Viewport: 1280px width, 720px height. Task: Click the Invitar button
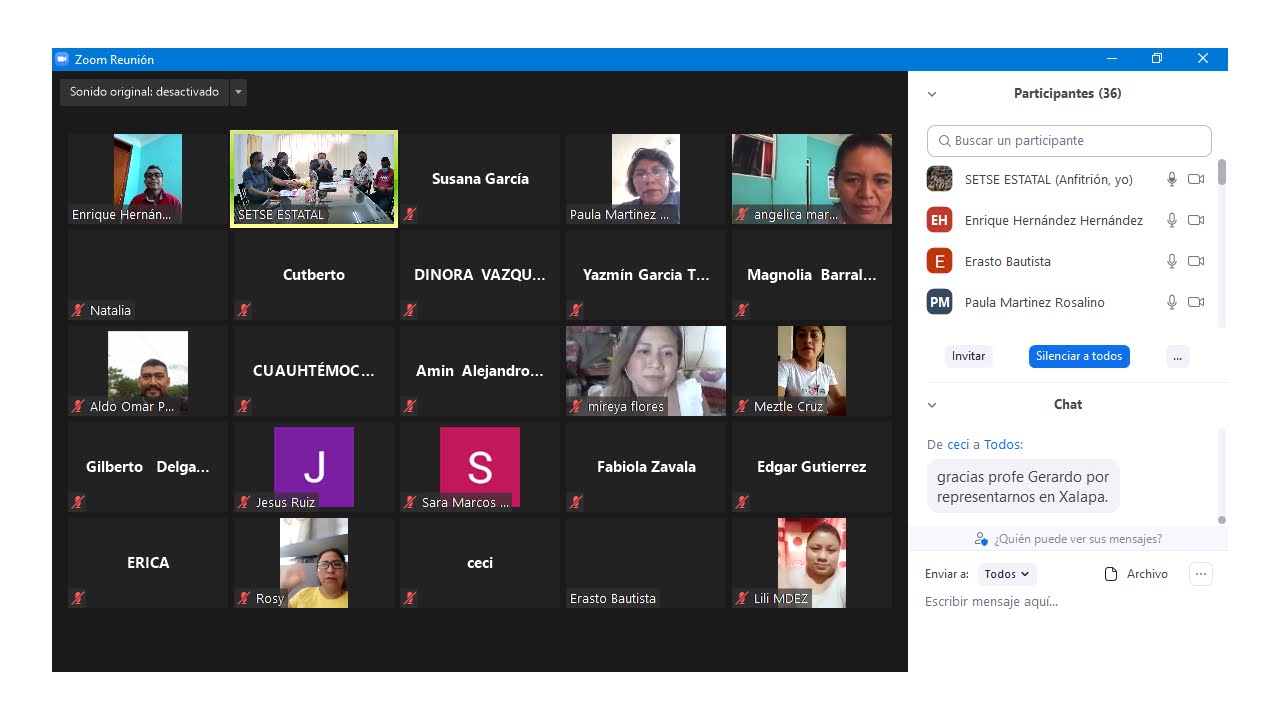(x=968, y=356)
